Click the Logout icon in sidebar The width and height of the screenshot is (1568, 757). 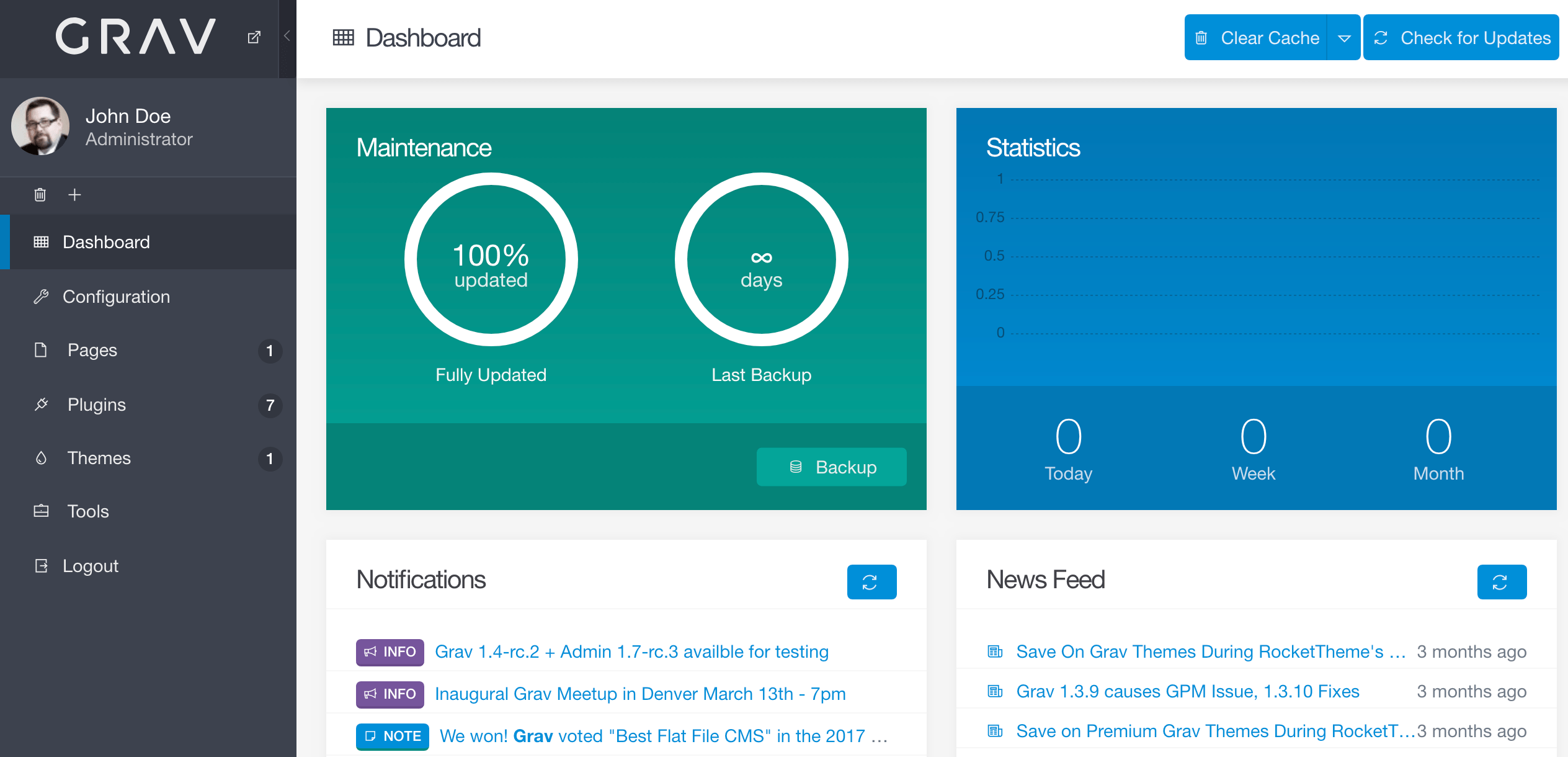[x=41, y=565]
